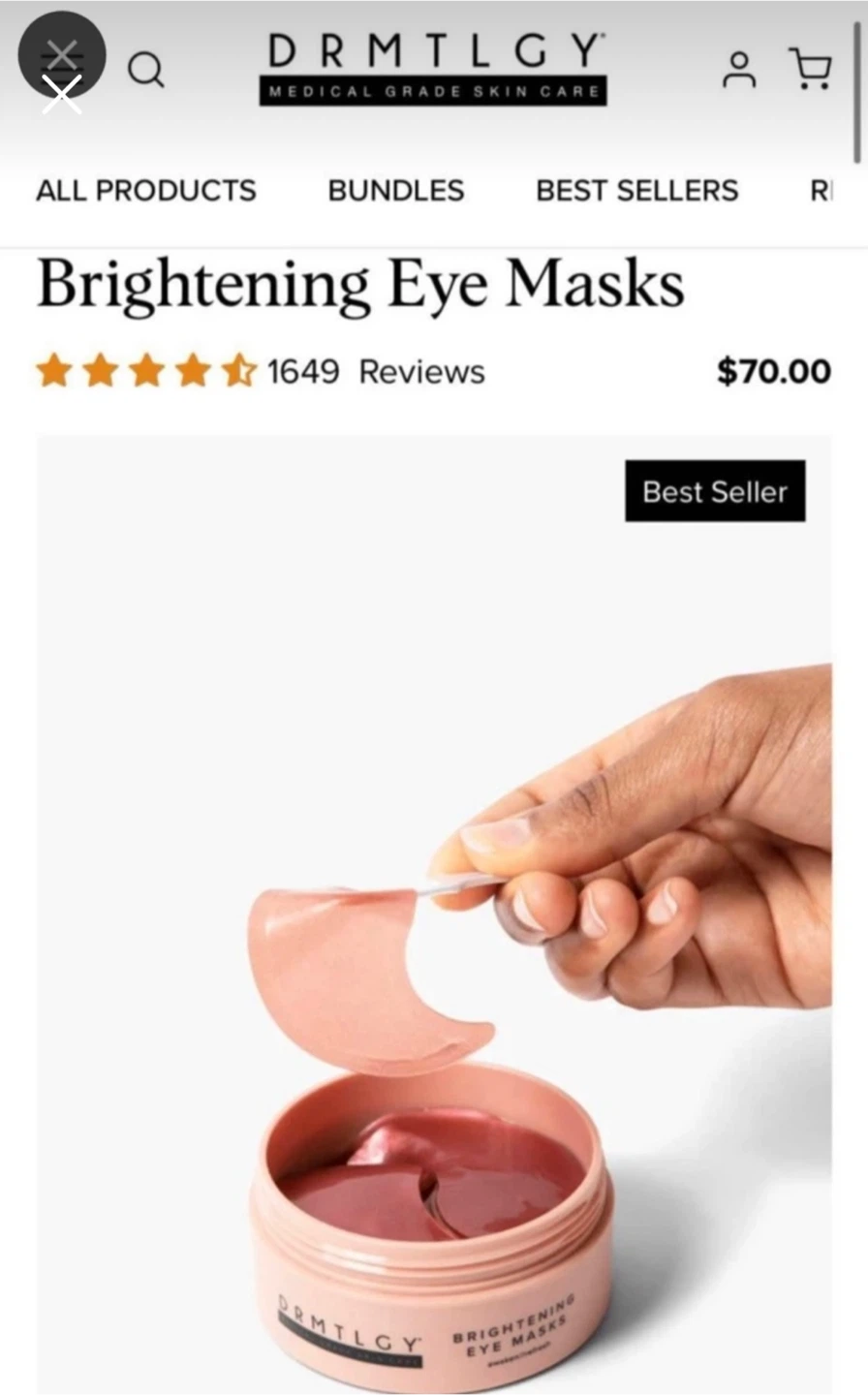Viewport: 868px width, 1395px height.
Task: Open the eye mask product photo
Action: (434, 914)
